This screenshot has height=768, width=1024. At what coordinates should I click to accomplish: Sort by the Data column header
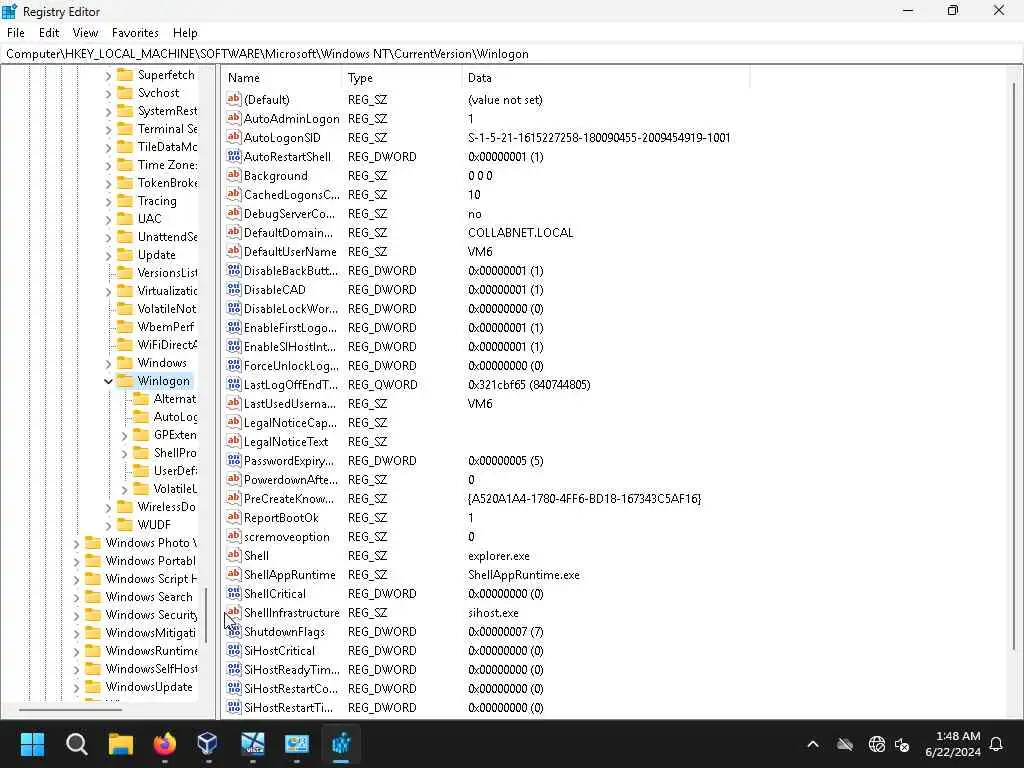(605, 78)
